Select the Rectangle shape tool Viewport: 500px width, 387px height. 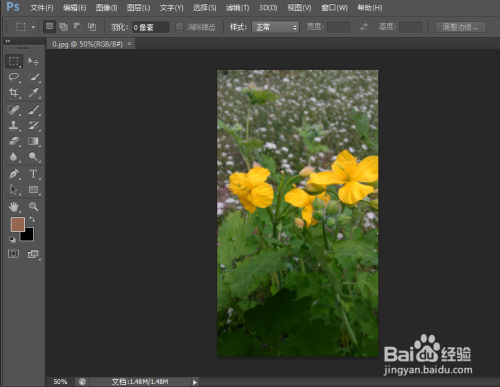33,189
